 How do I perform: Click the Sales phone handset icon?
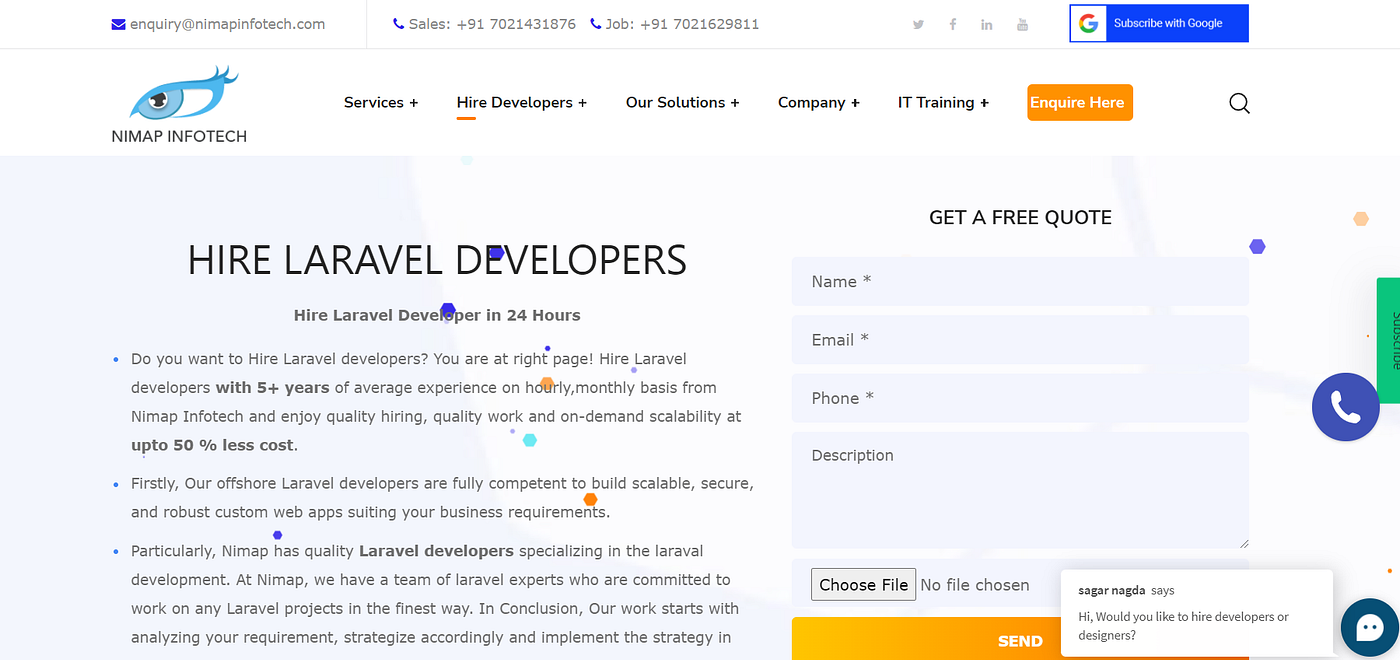(x=399, y=24)
